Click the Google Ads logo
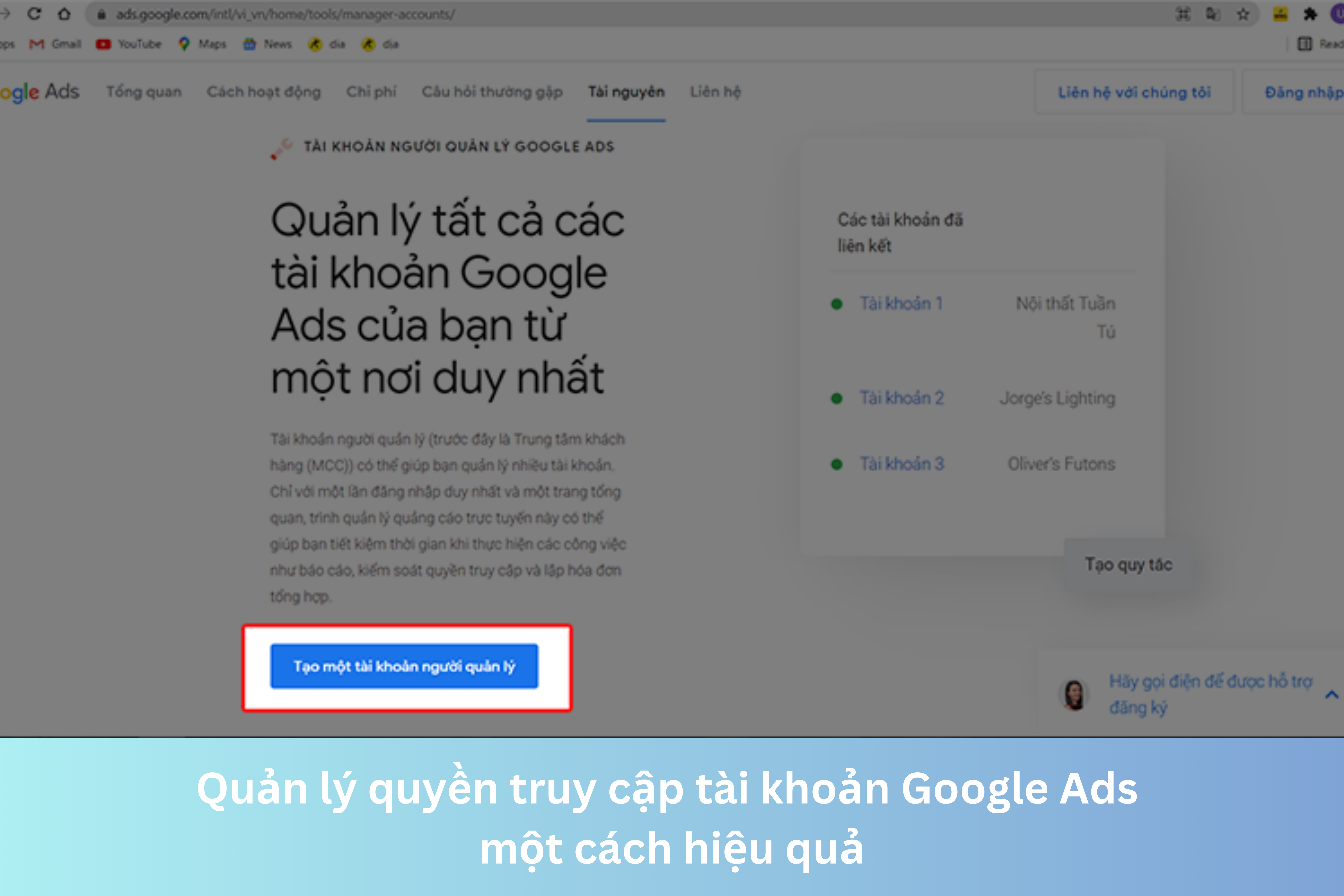 click(39, 92)
